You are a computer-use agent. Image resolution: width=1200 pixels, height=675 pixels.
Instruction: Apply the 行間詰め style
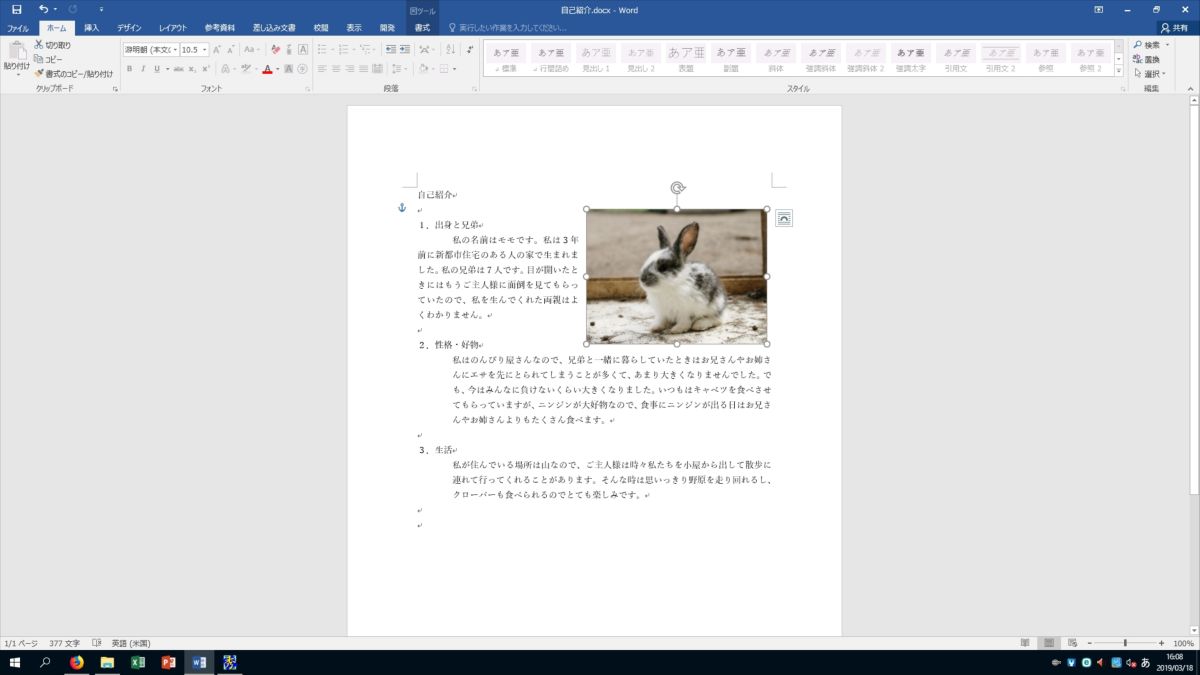551,57
